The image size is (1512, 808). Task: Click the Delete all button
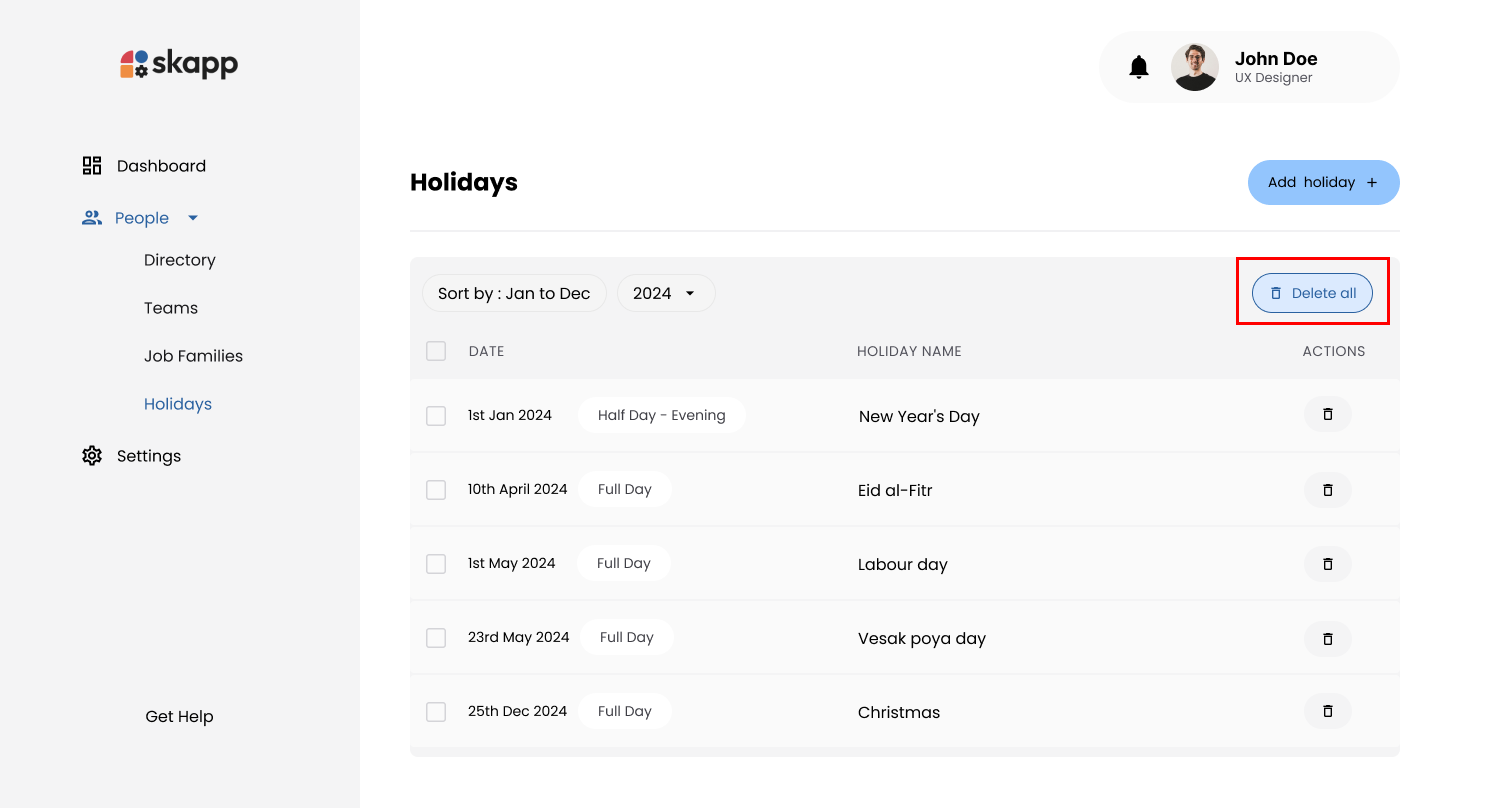[1312, 293]
